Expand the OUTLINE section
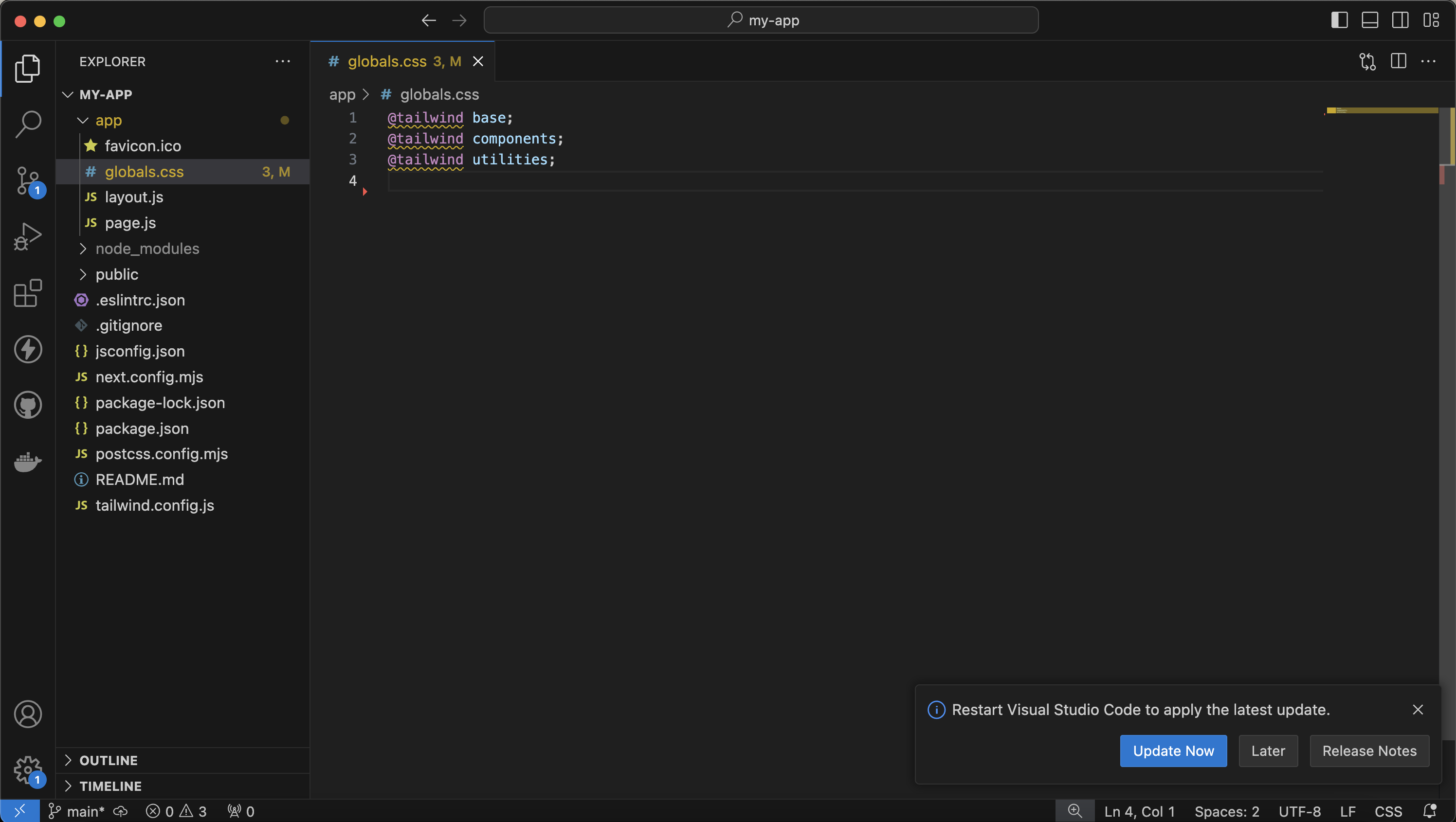Screen dimensions: 1456x822 click(109, 760)
